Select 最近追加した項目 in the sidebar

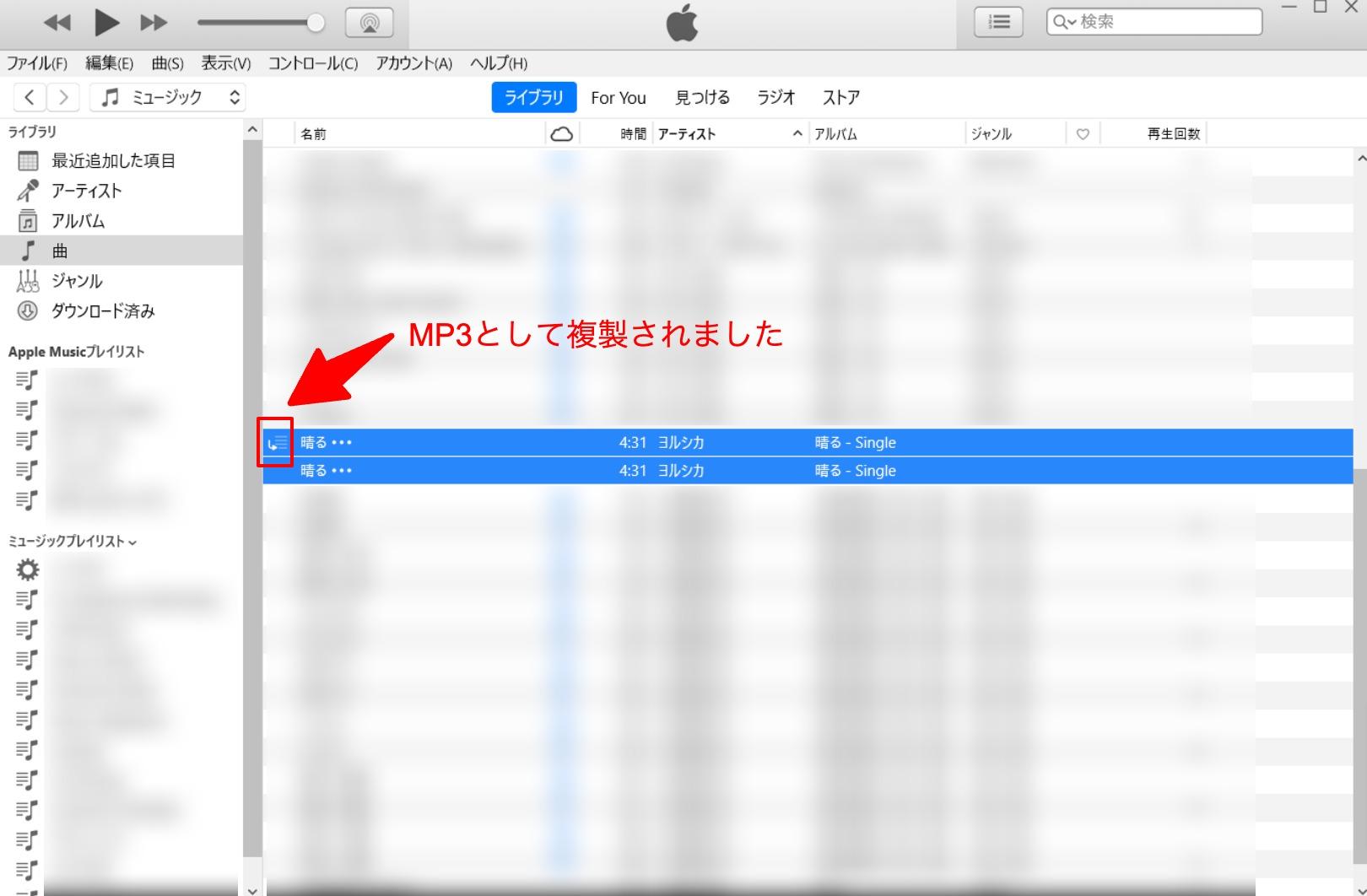click(x=122, y=160)
